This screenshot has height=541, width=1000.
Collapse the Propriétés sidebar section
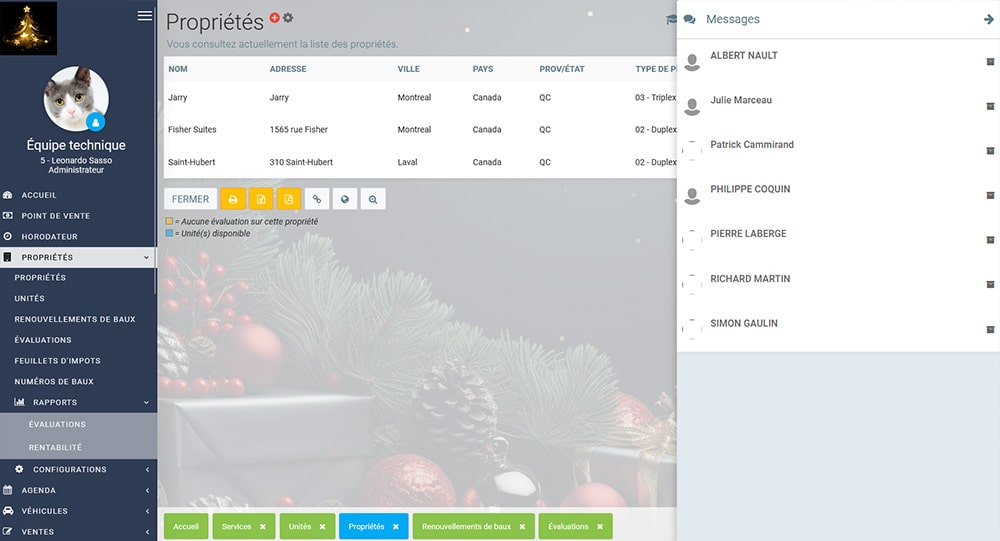pyautogui.click(x=146, y=258)
